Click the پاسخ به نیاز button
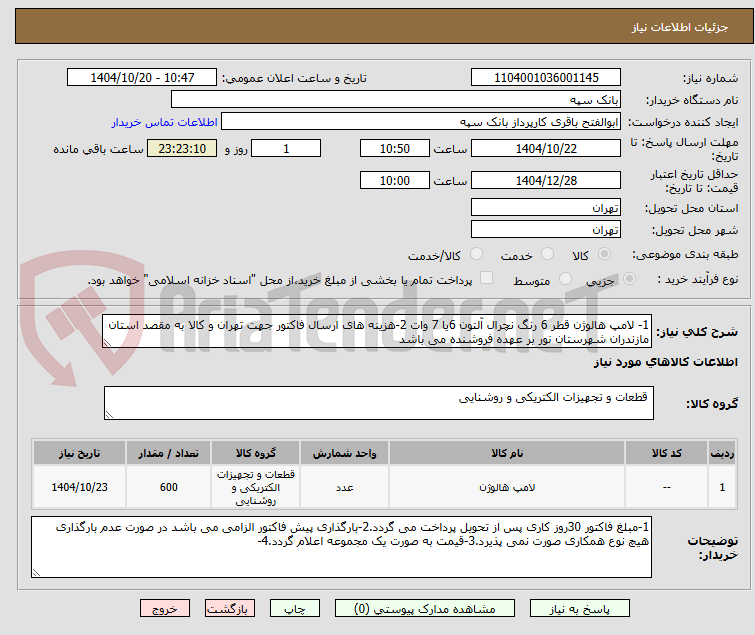Viewport: 755px width, 635px height. point(580,609)
